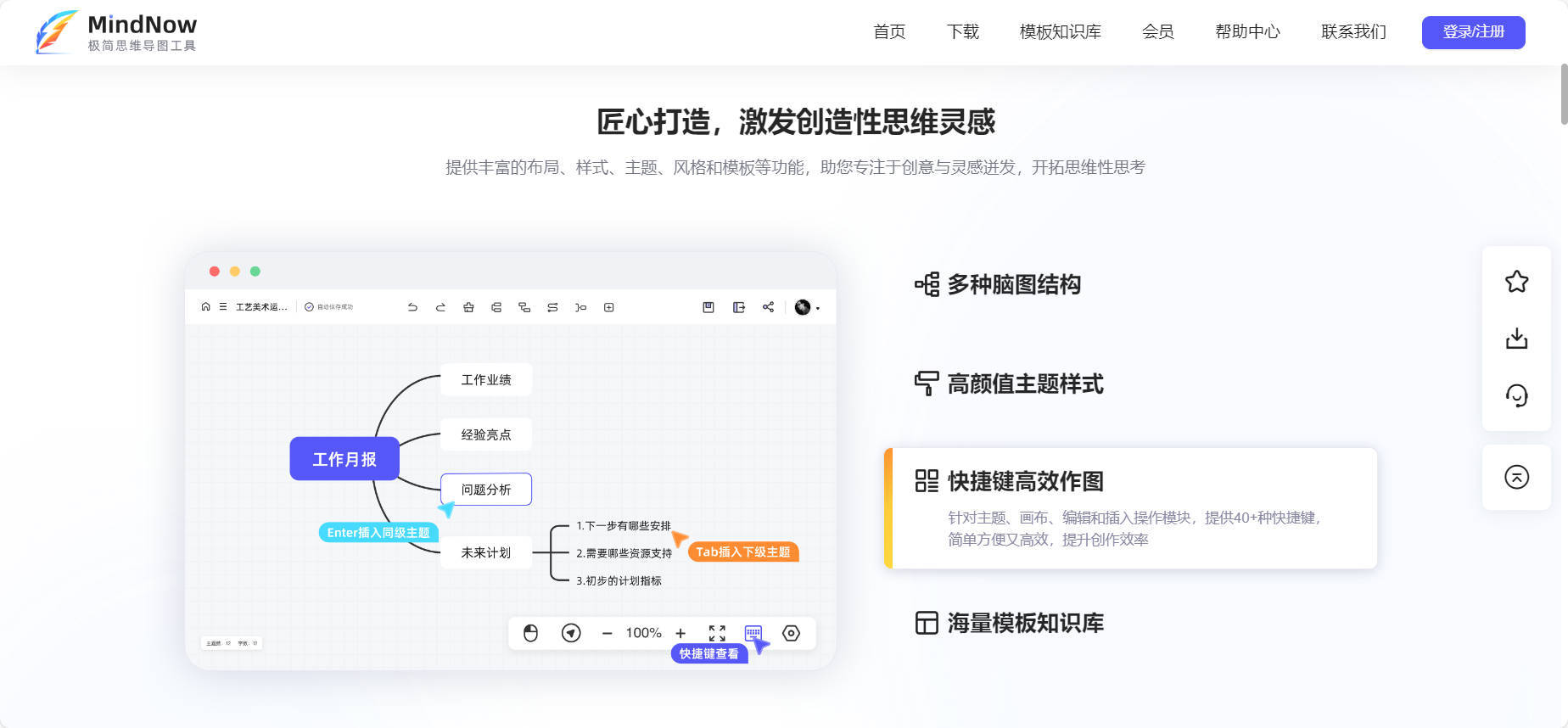This screenshot has width=1568, height=728.
Task: Click the undo arrow in editor toolbar
Action: tap(412, 307)
